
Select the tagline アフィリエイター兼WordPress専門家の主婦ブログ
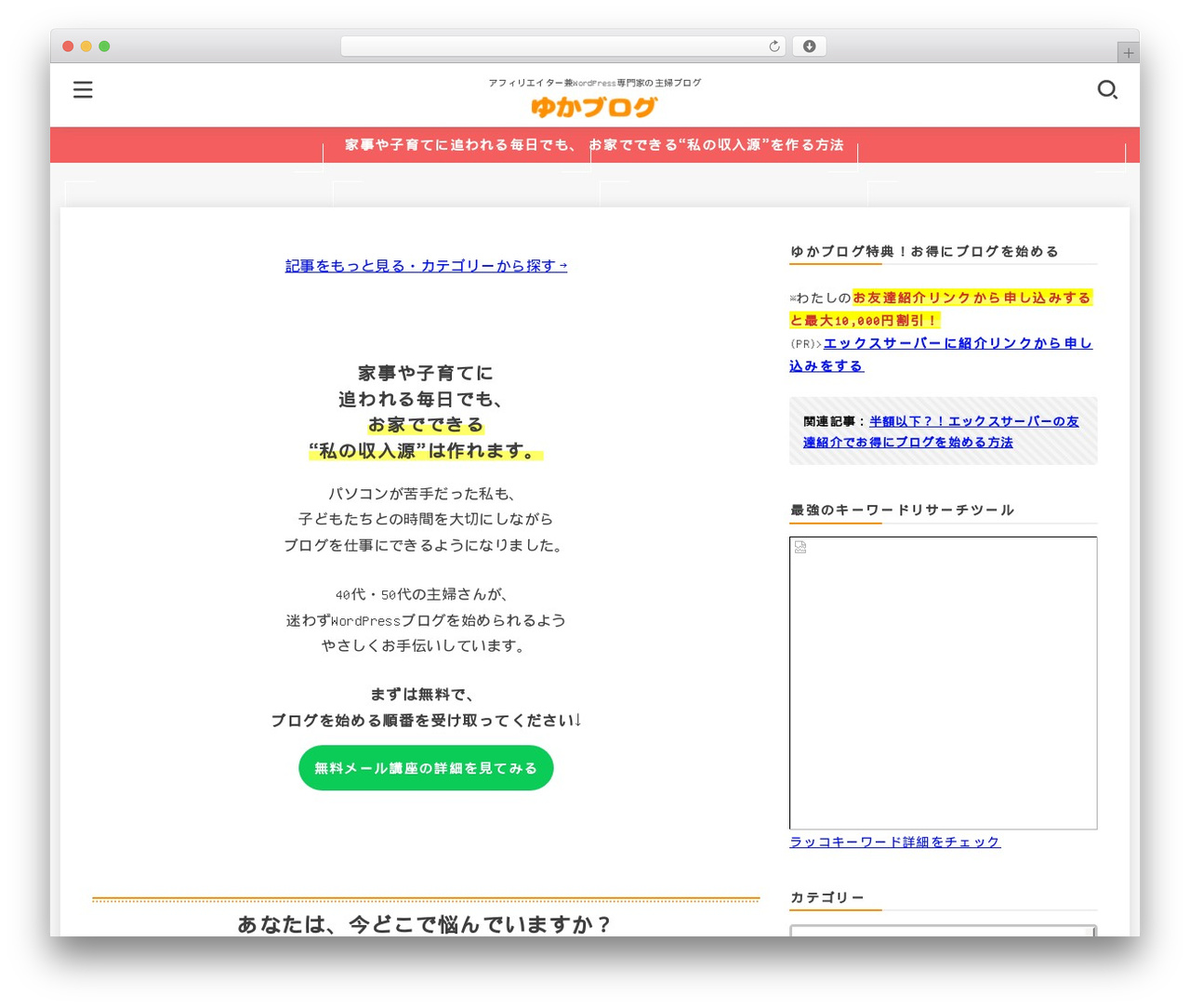click(x=595, y=83)
